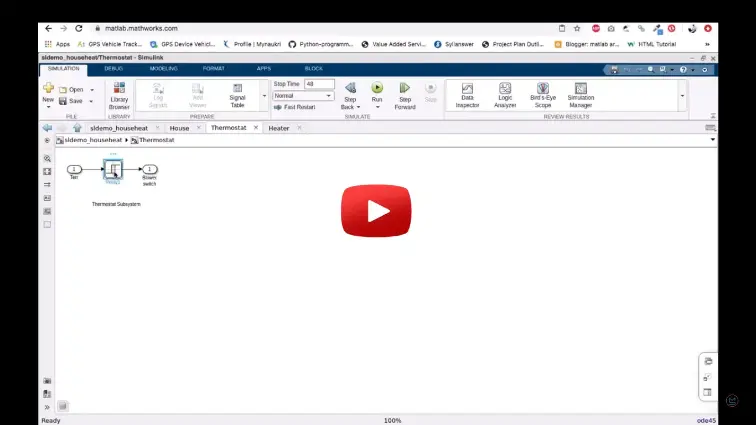
Task: Play the video with red YouTube button
Action: point(377,211)
